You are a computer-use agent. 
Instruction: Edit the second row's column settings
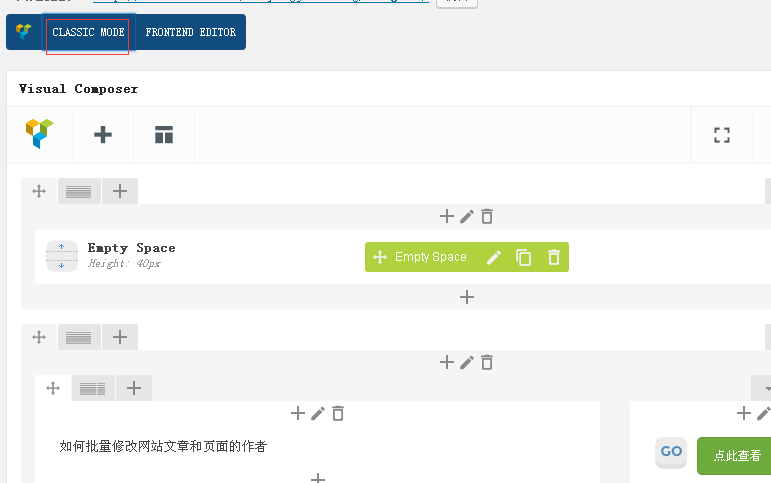point(467,362)
